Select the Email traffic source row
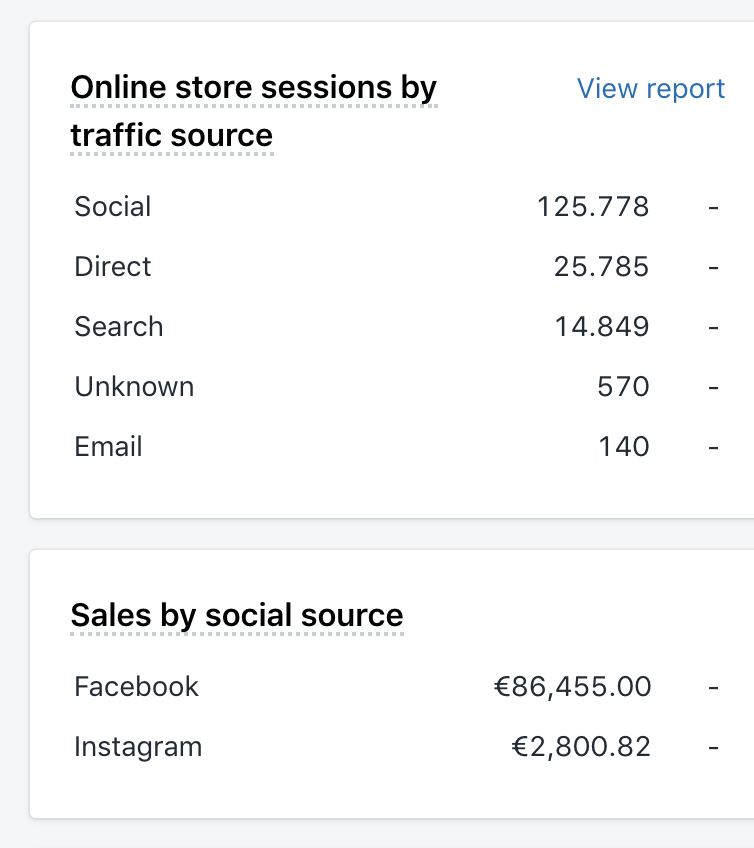This screenshot has height=848, width=754. tap(396, 447)
